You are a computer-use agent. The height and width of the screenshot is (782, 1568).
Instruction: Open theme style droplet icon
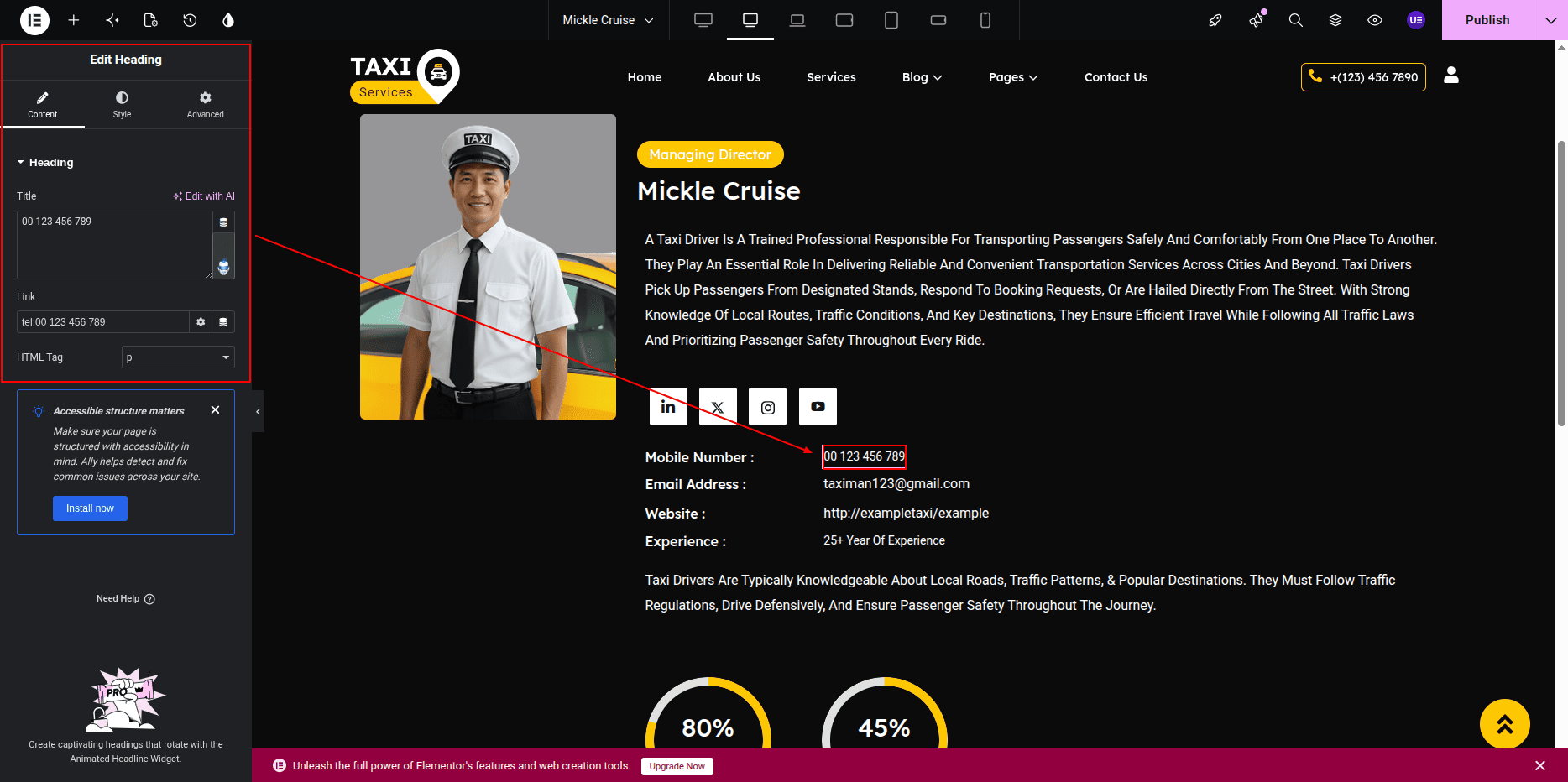pos(228,20)
